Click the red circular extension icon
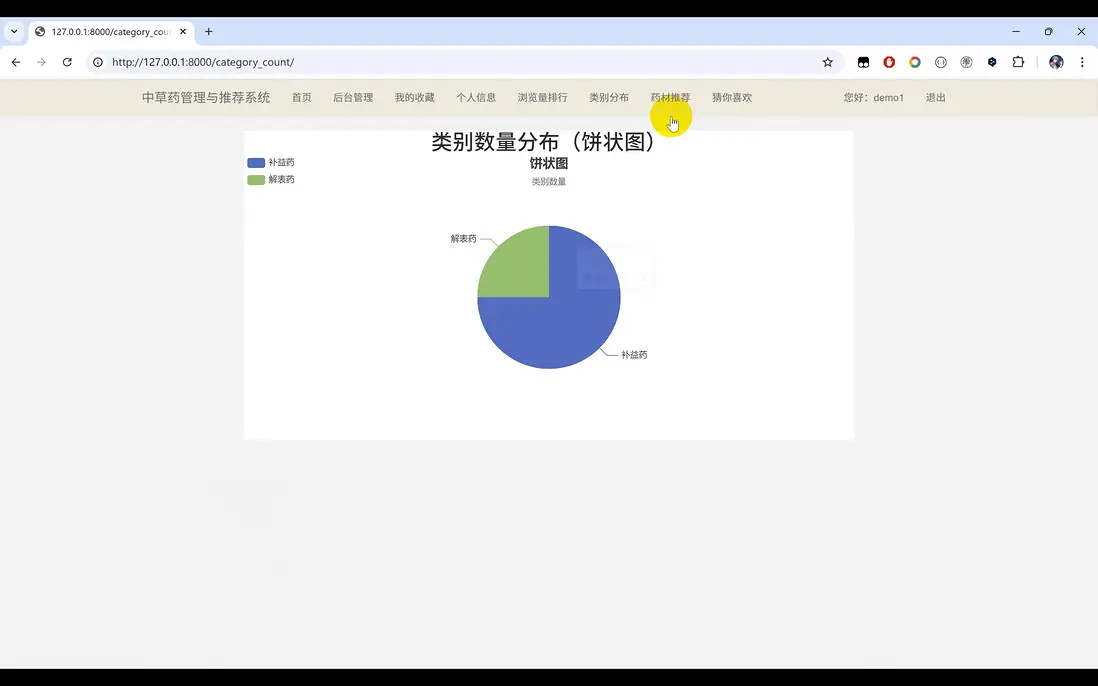The image size is (1098, 686). 889,62
